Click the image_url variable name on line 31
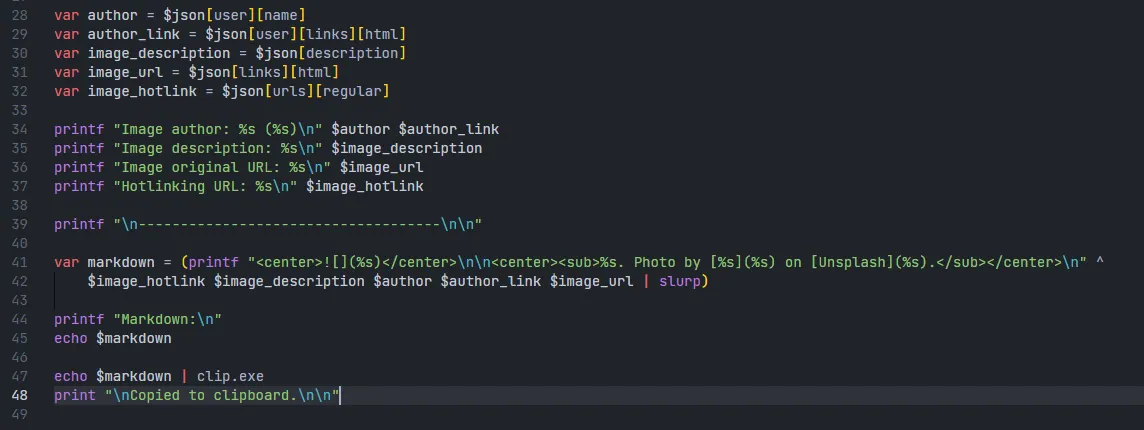 click(125, 72)
